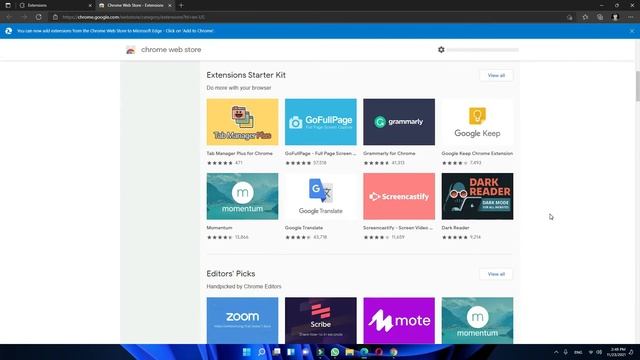This screenshot has width=640, height=360.
Task: Open Task View on the taskbar
Action: pos(277,352)
